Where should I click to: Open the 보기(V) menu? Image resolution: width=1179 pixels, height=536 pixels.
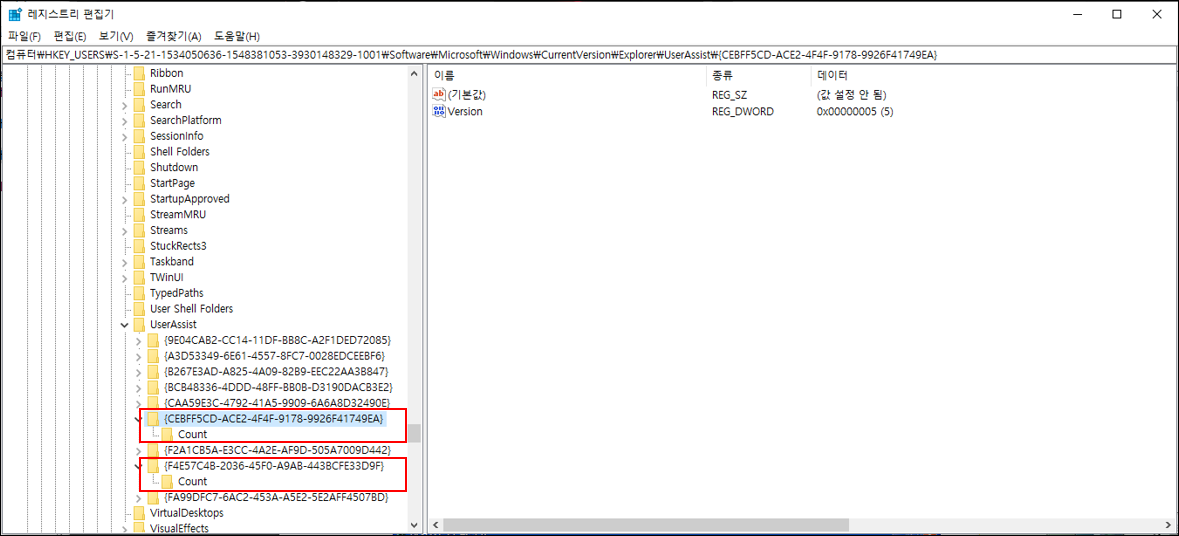116,36
